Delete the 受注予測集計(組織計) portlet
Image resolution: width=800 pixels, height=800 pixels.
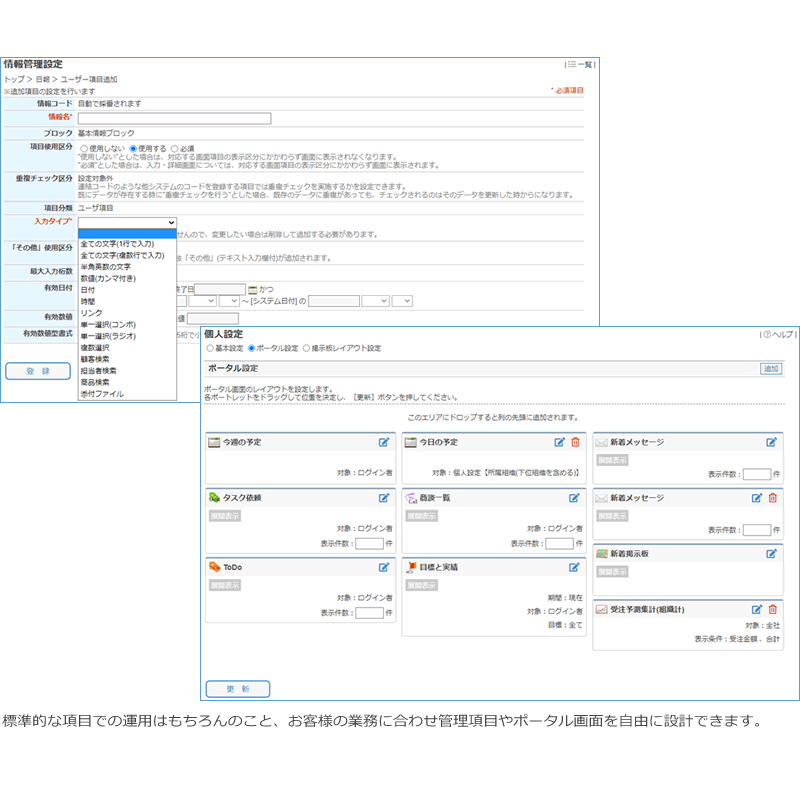772,608
